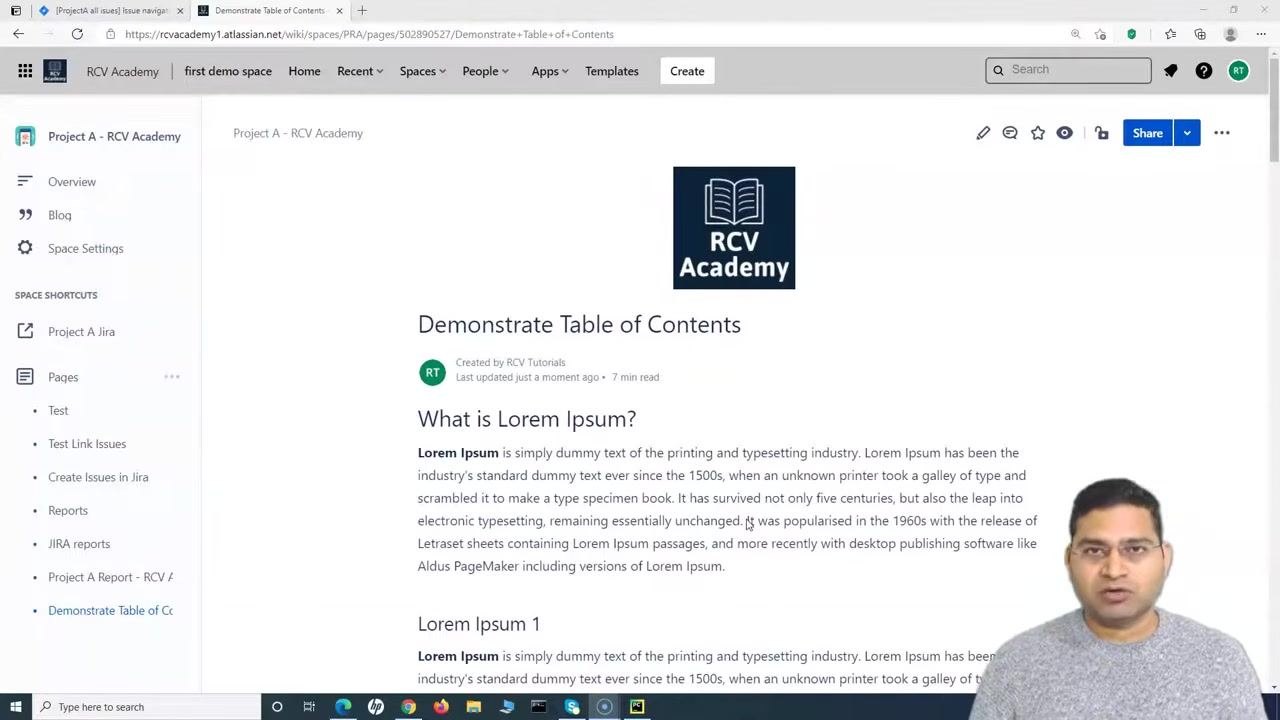Image resolution: width=1280 pixels, height=720 pixels.
Task: Click the Space Settings gear icon
Action: (25, 248)
